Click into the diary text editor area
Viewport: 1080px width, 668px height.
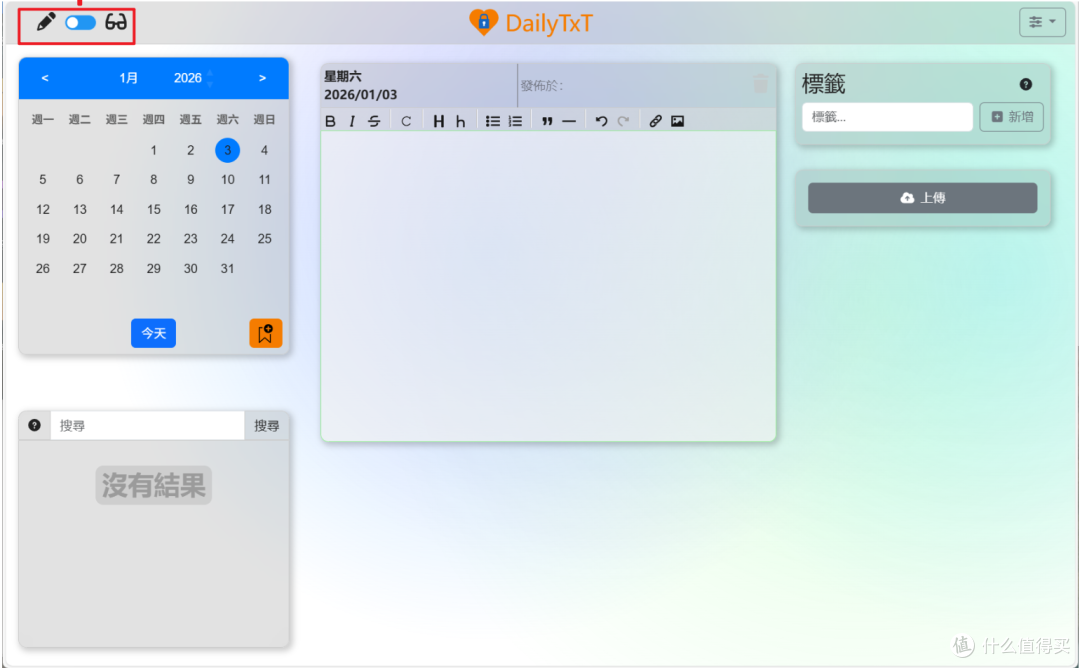pyautogui.click(x=548, y=285)
